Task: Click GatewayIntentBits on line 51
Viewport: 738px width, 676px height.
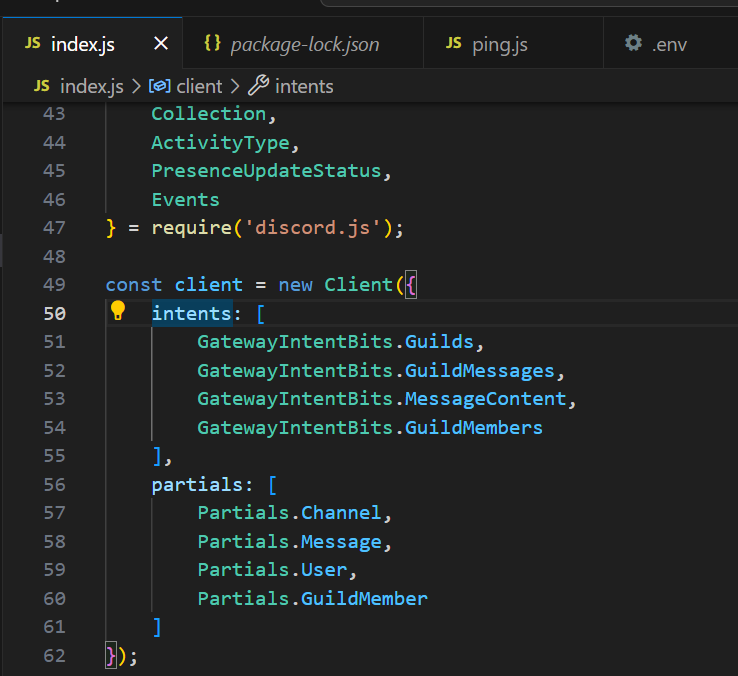Action: (295, 342)
